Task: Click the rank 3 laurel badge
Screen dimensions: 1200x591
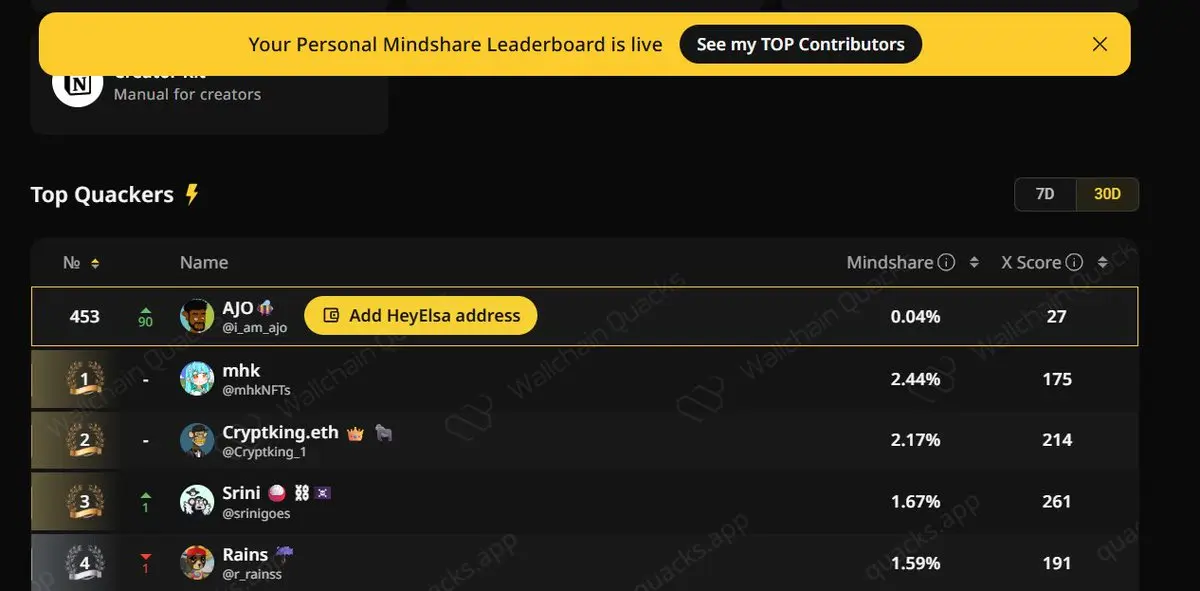Action: [85, 502]
